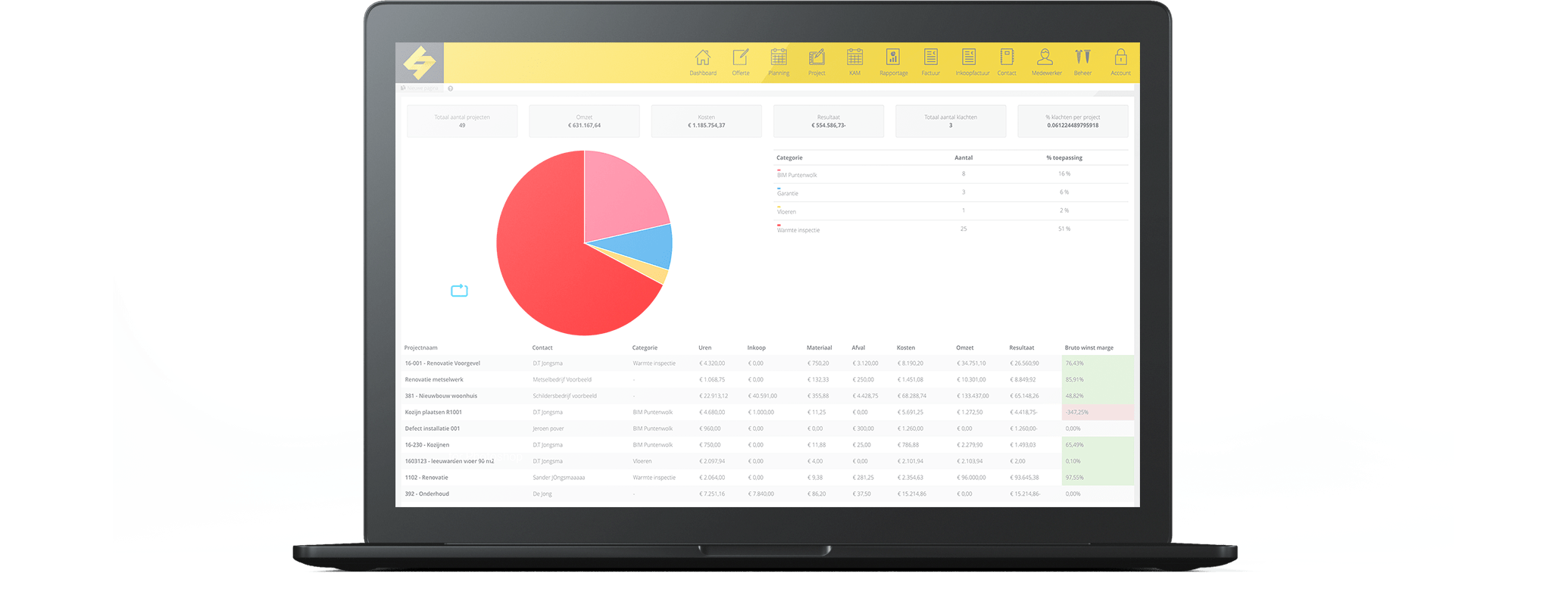
Task: Click the blue chart refresh icon
Action: [459, 291]
